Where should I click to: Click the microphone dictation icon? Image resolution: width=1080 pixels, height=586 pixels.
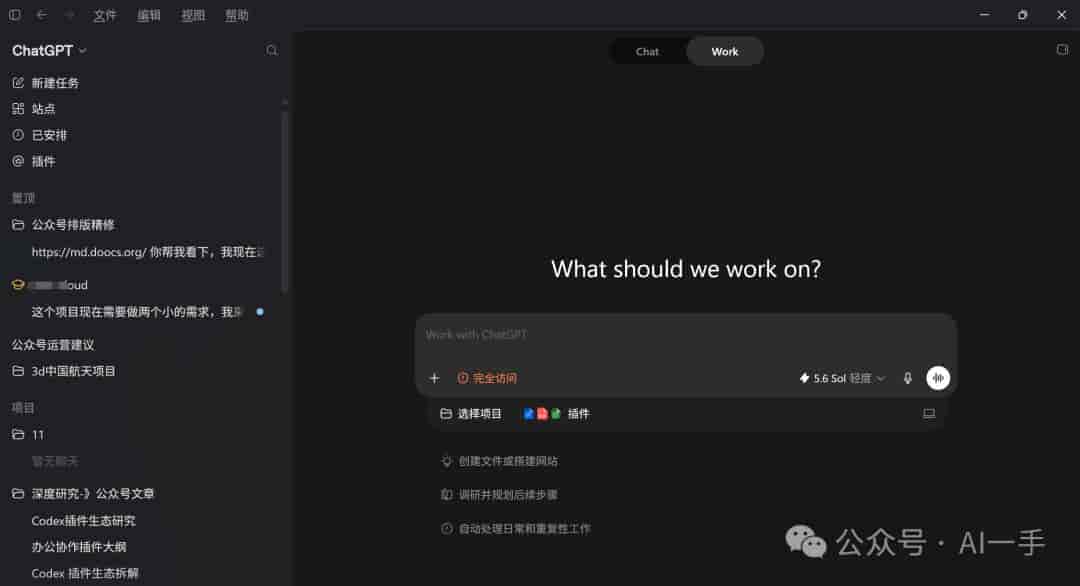908,378
